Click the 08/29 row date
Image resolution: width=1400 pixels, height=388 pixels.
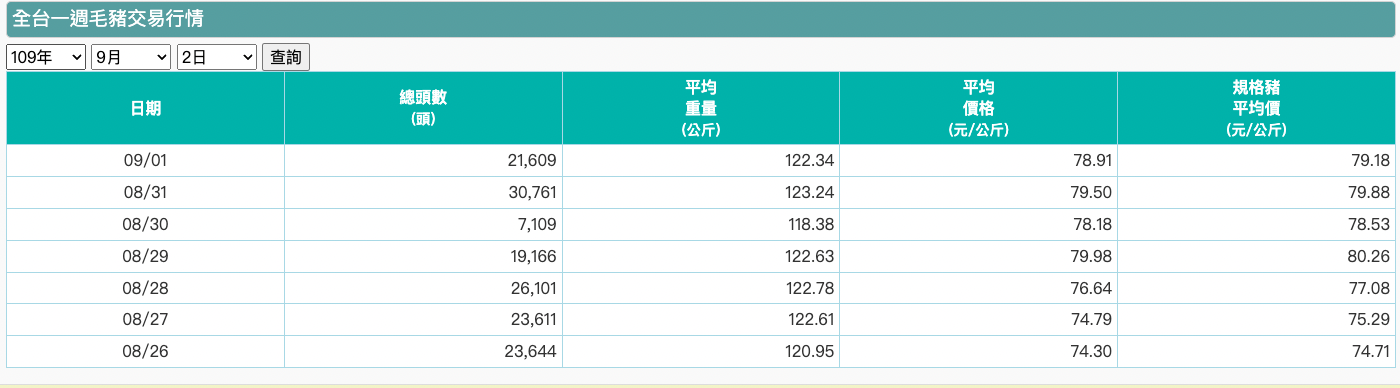click(x=146, y=256)
